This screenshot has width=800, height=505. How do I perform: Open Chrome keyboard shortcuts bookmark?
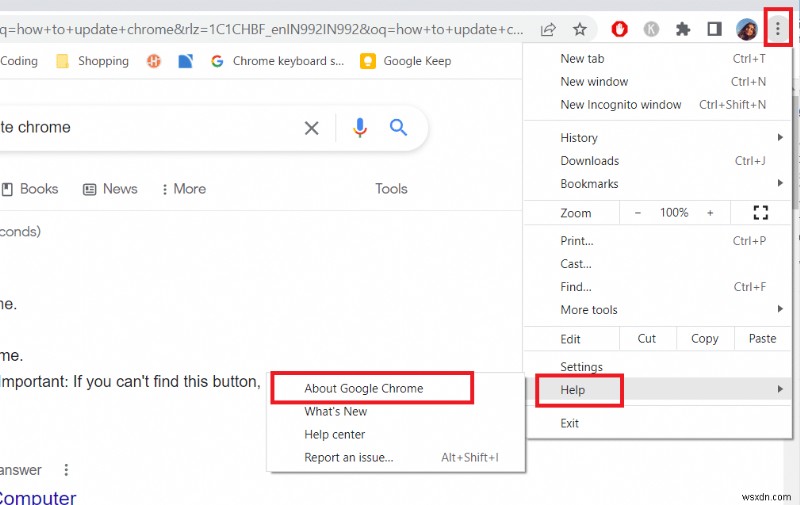pyautogui.click(x=278, y=61)
